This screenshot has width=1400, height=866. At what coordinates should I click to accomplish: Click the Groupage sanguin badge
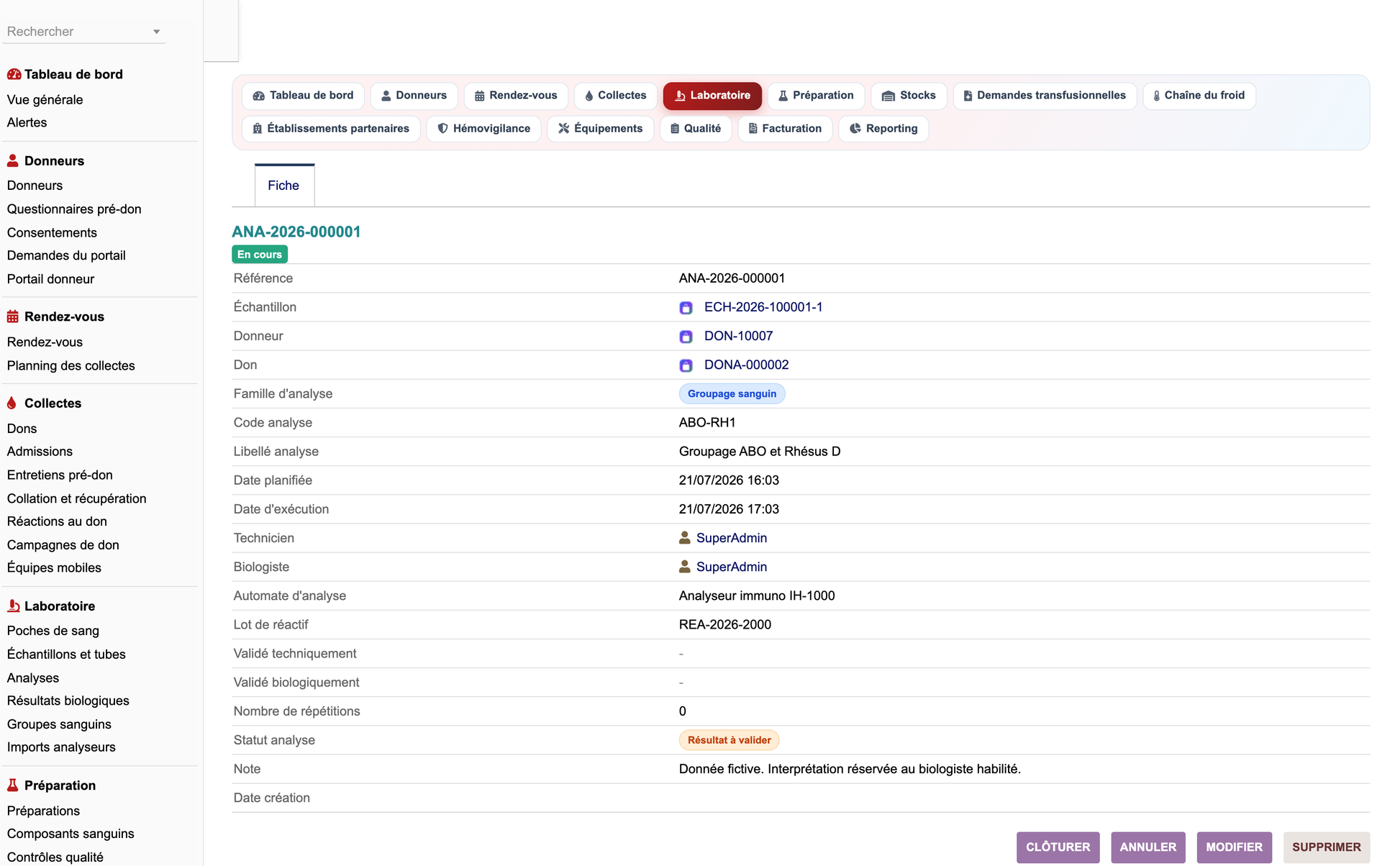pyautogui.click(x=732, y=394)
